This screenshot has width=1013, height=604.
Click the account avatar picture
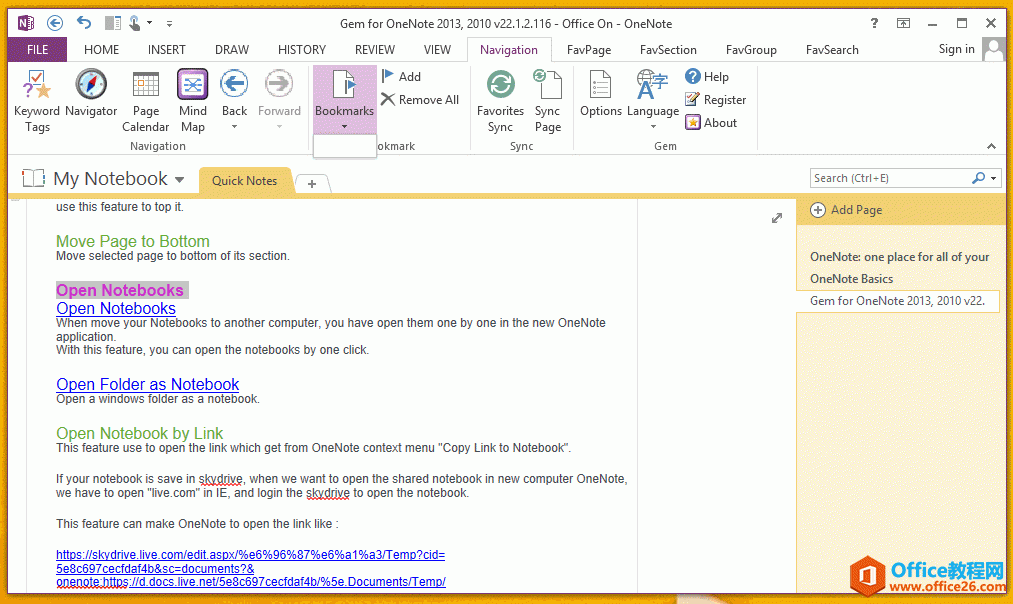point(993,49)
